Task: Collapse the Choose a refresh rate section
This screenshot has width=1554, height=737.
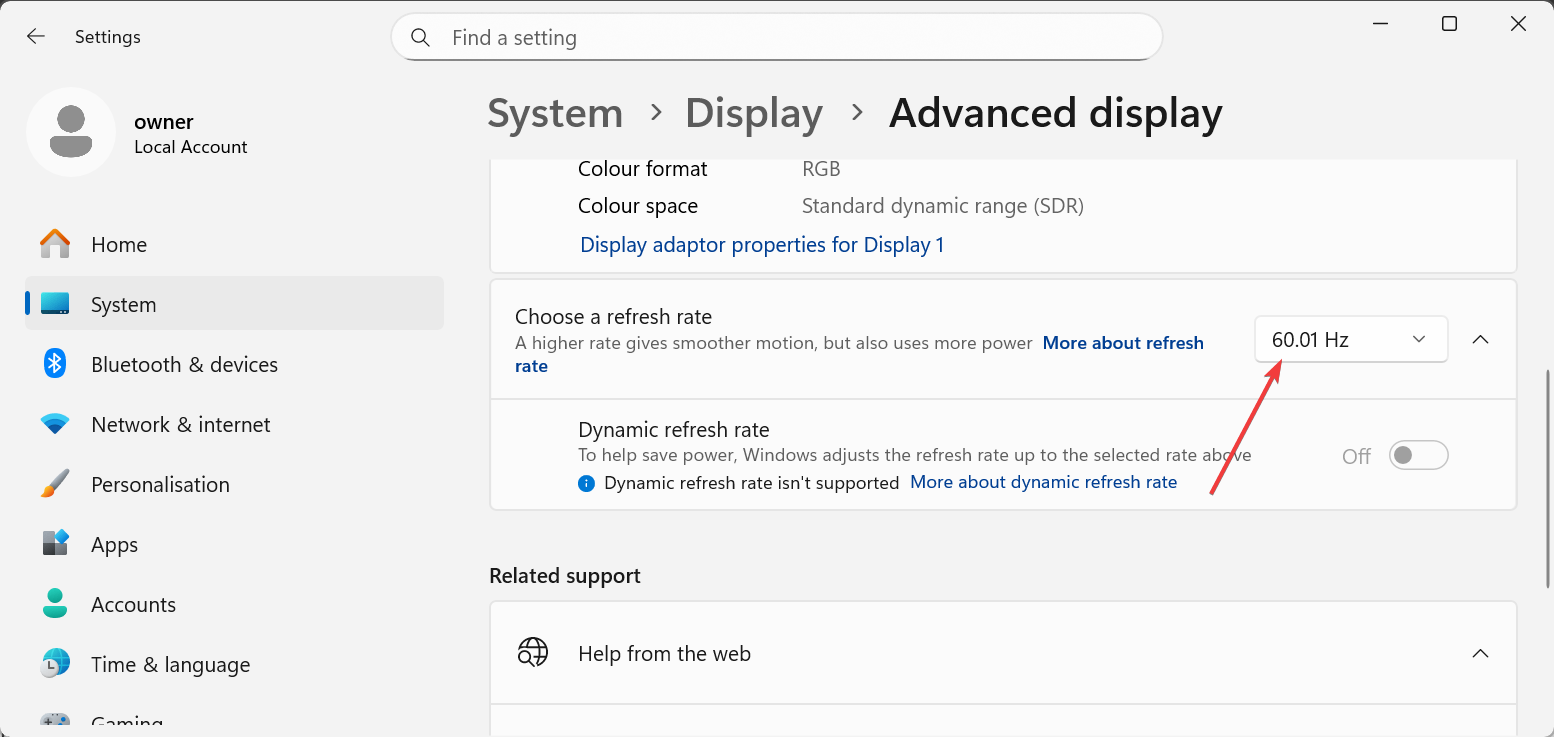Action: pos(1481,340)
